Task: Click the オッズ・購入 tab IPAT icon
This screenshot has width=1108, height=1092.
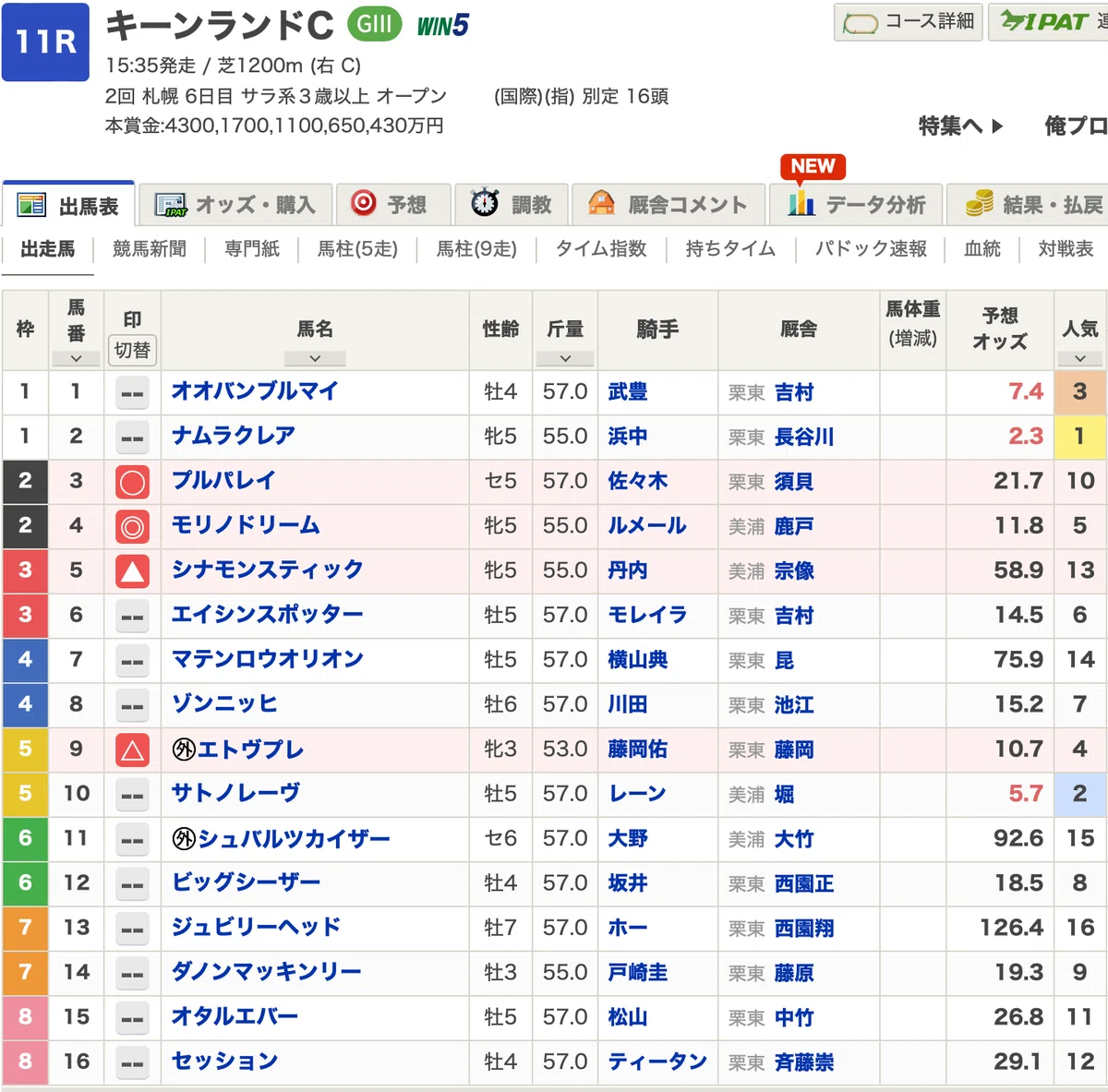Action: [170, 205]
